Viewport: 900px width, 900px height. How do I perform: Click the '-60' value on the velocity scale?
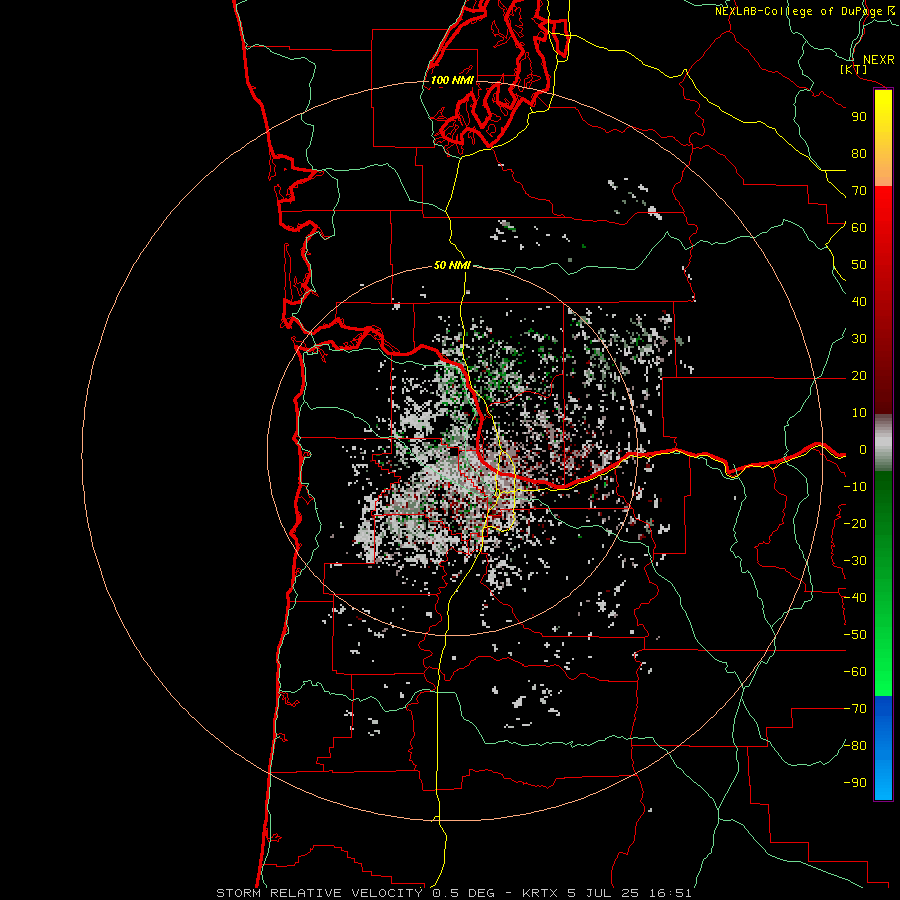coord(855,672)
